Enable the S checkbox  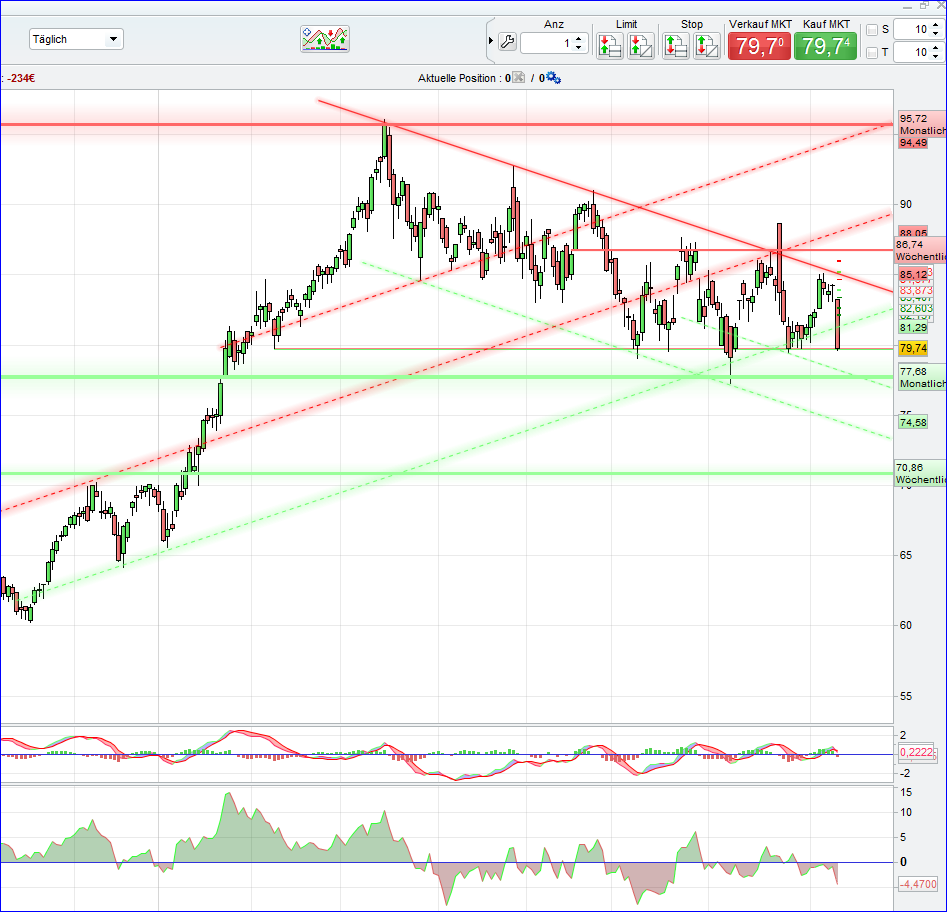[872, 30]
